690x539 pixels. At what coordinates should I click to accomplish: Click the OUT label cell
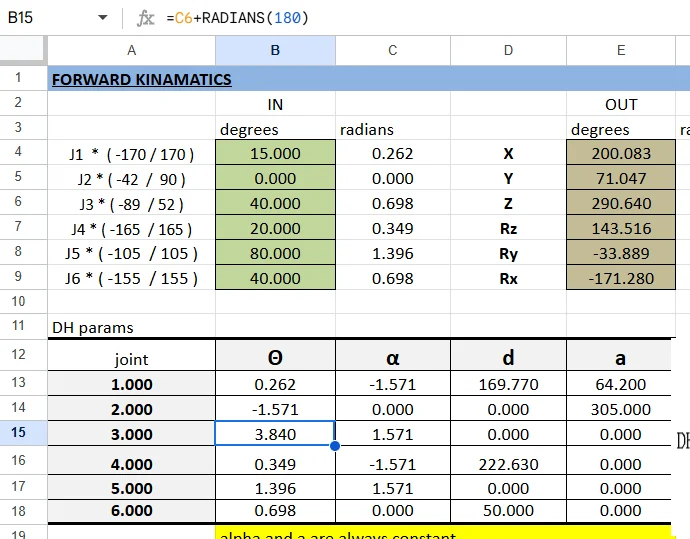(621, 104)
